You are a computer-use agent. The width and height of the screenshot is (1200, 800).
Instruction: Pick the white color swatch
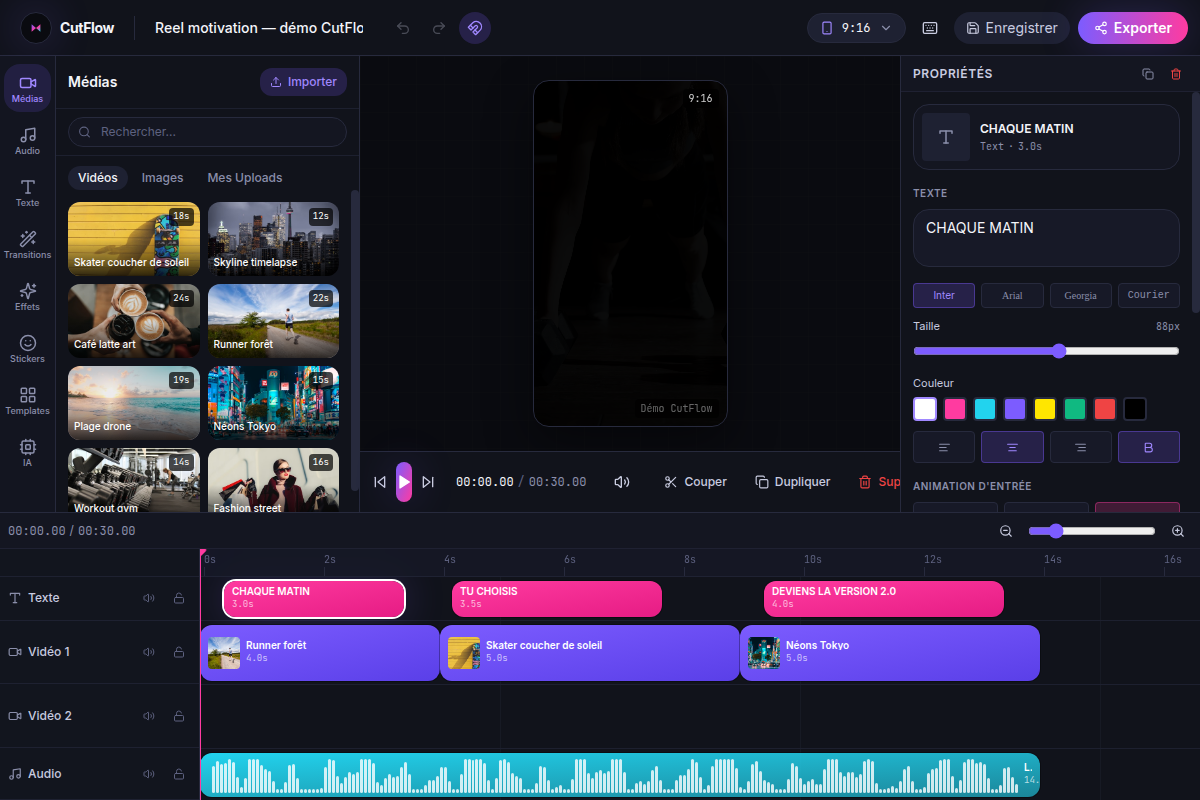pyautogui.click(x=925, y=409)
